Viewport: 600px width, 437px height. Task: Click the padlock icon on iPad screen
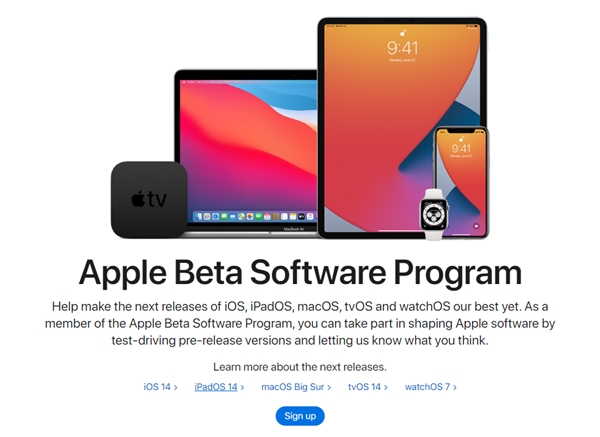click(403, 33)
